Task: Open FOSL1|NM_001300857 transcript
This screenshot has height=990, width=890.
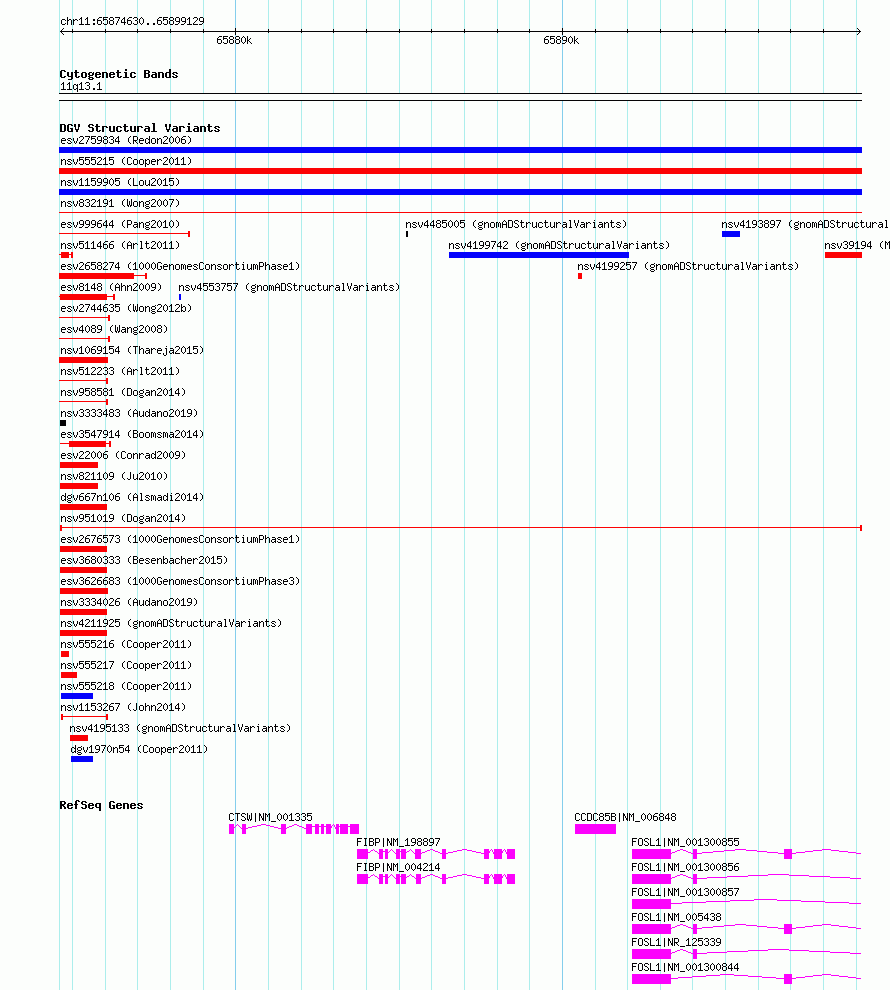Action: pyautogui.click(x=685, y=892)
